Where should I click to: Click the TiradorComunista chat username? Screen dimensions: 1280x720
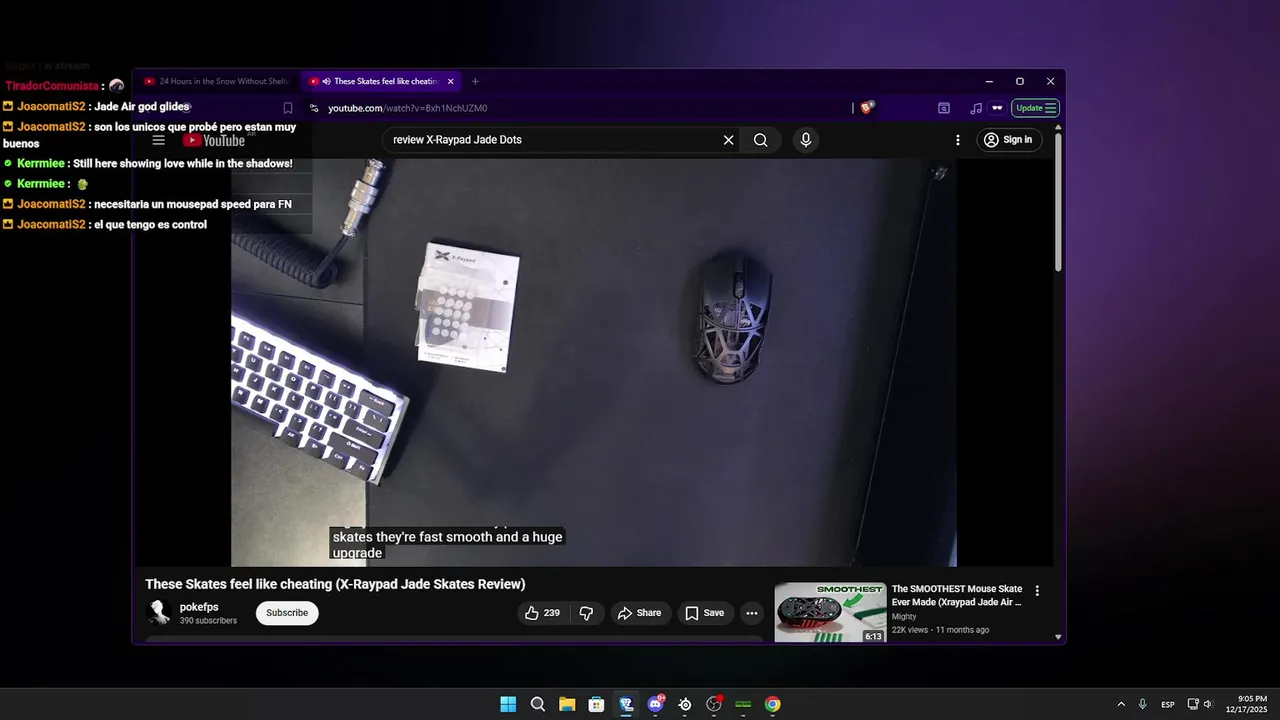(52, 86)
